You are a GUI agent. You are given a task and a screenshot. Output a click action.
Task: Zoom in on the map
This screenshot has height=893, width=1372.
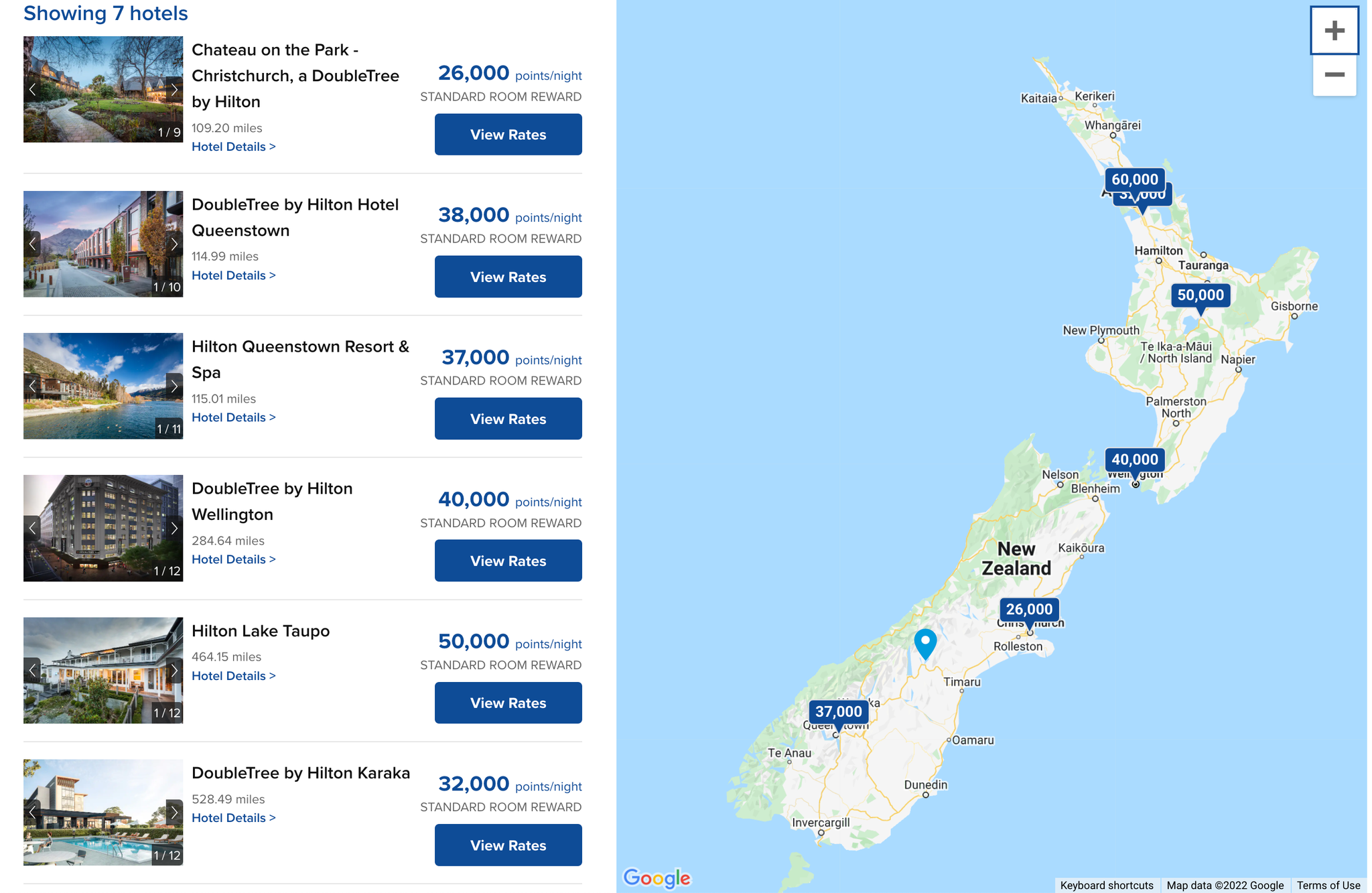pyautogui.click(x=1334, y=29)
